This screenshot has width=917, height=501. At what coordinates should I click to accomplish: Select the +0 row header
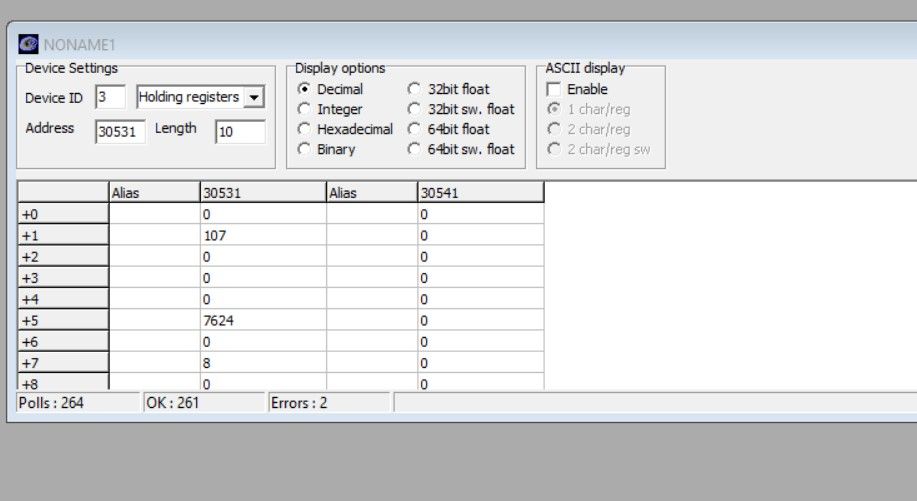point(63,214)
